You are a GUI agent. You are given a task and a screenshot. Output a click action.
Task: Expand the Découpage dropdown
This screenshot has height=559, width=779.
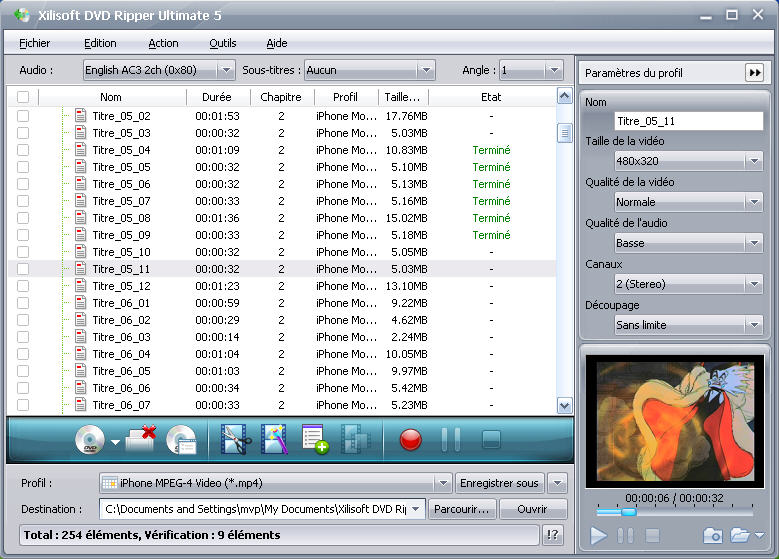(x=754, y=325)
